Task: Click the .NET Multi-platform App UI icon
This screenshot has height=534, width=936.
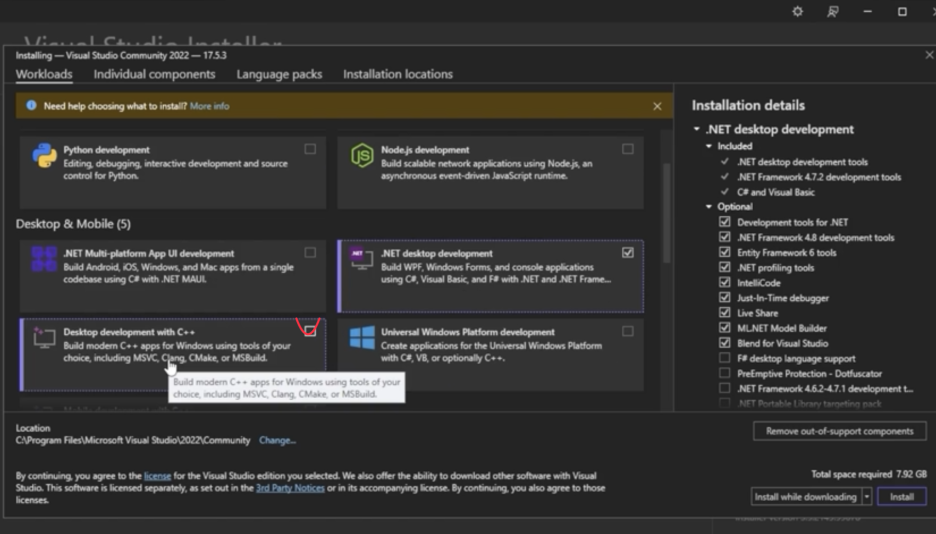Action: 44,260
